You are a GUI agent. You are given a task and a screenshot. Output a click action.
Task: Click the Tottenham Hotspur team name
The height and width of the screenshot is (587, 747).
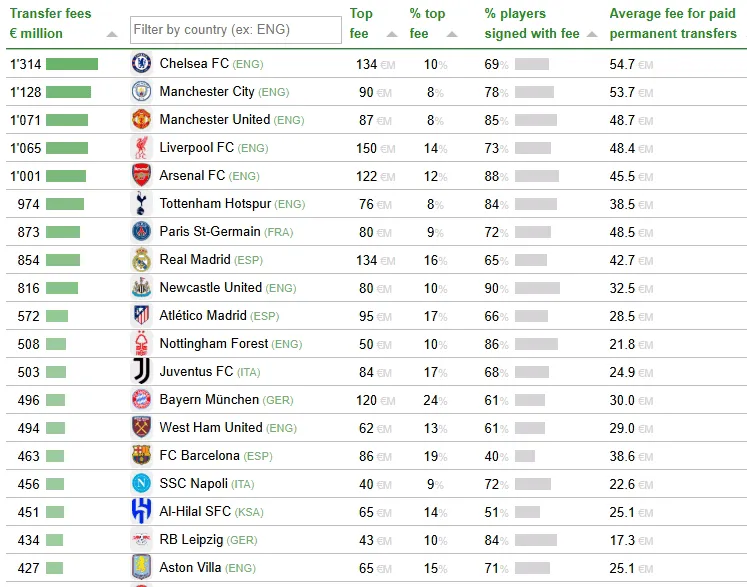(215, 204)
